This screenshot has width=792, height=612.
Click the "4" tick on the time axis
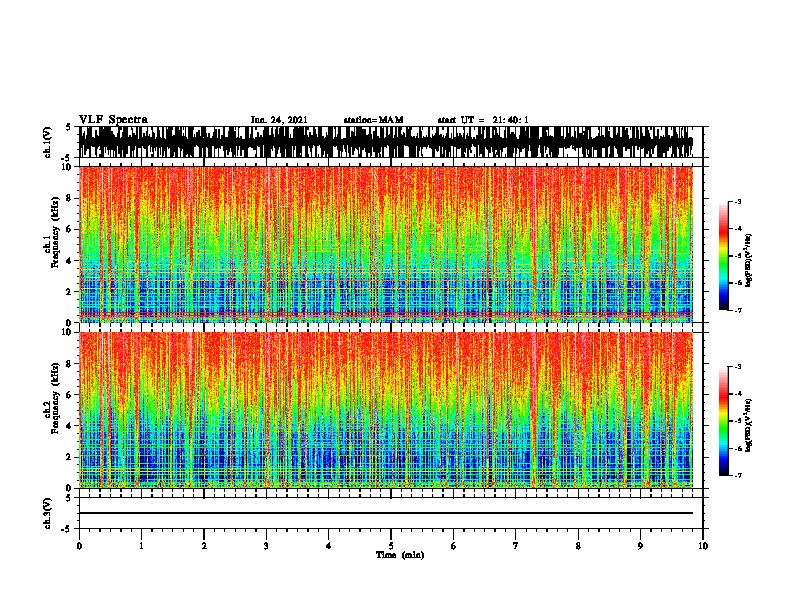click(329, 546)
